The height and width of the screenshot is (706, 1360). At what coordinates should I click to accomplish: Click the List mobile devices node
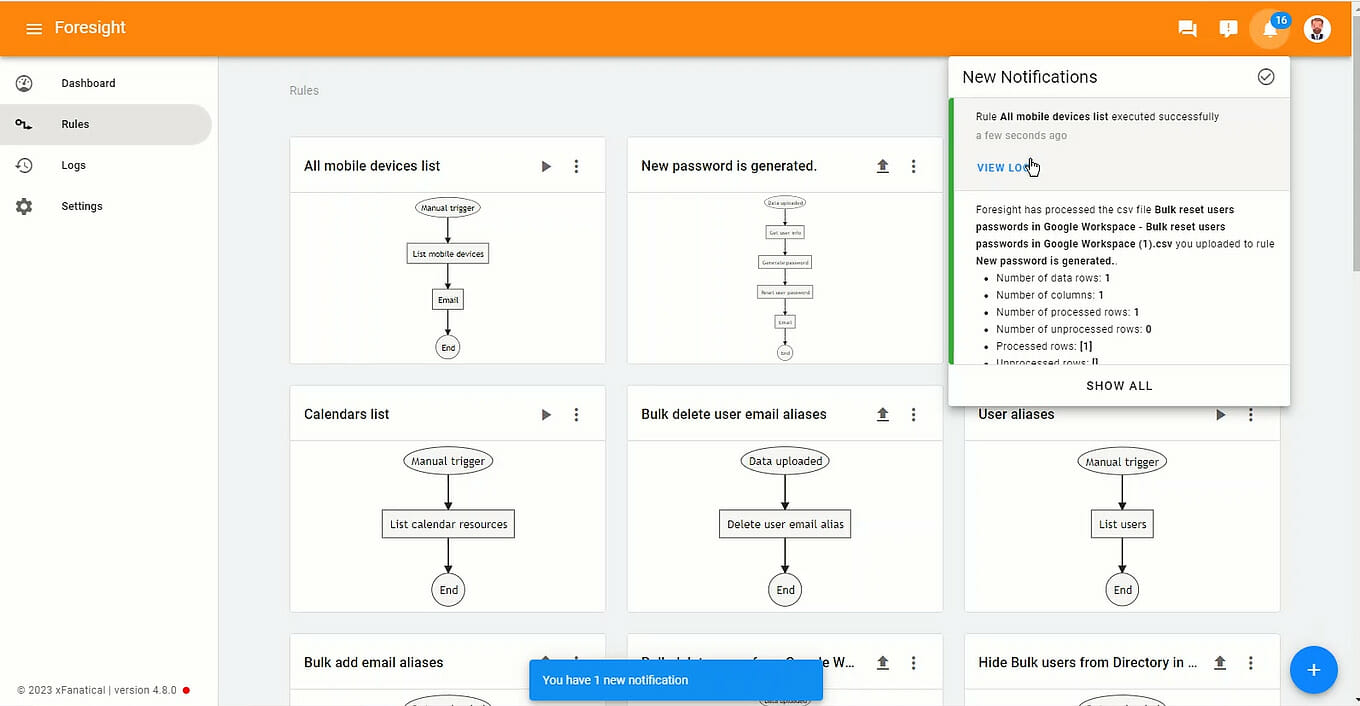(448, 254)
